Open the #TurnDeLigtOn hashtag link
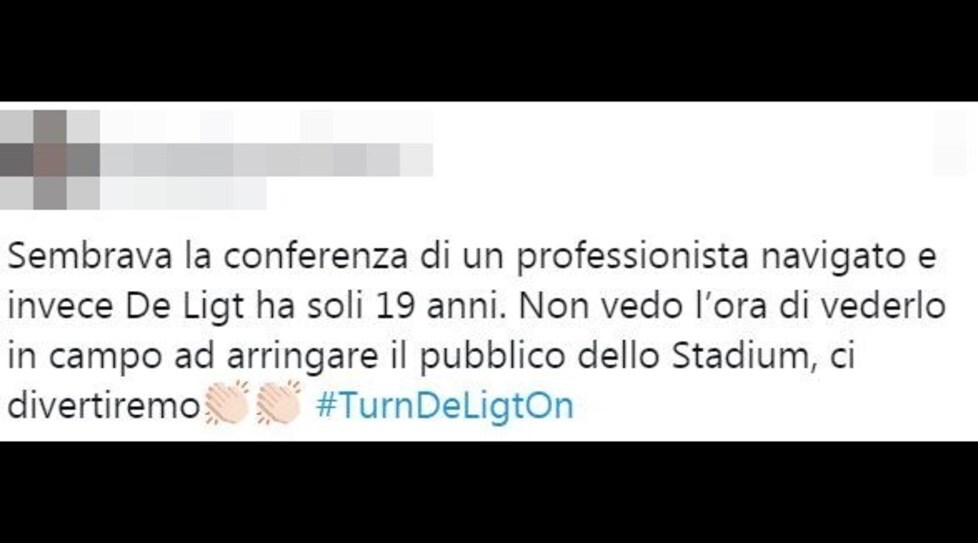978x543 pixels. coord(445,406)
